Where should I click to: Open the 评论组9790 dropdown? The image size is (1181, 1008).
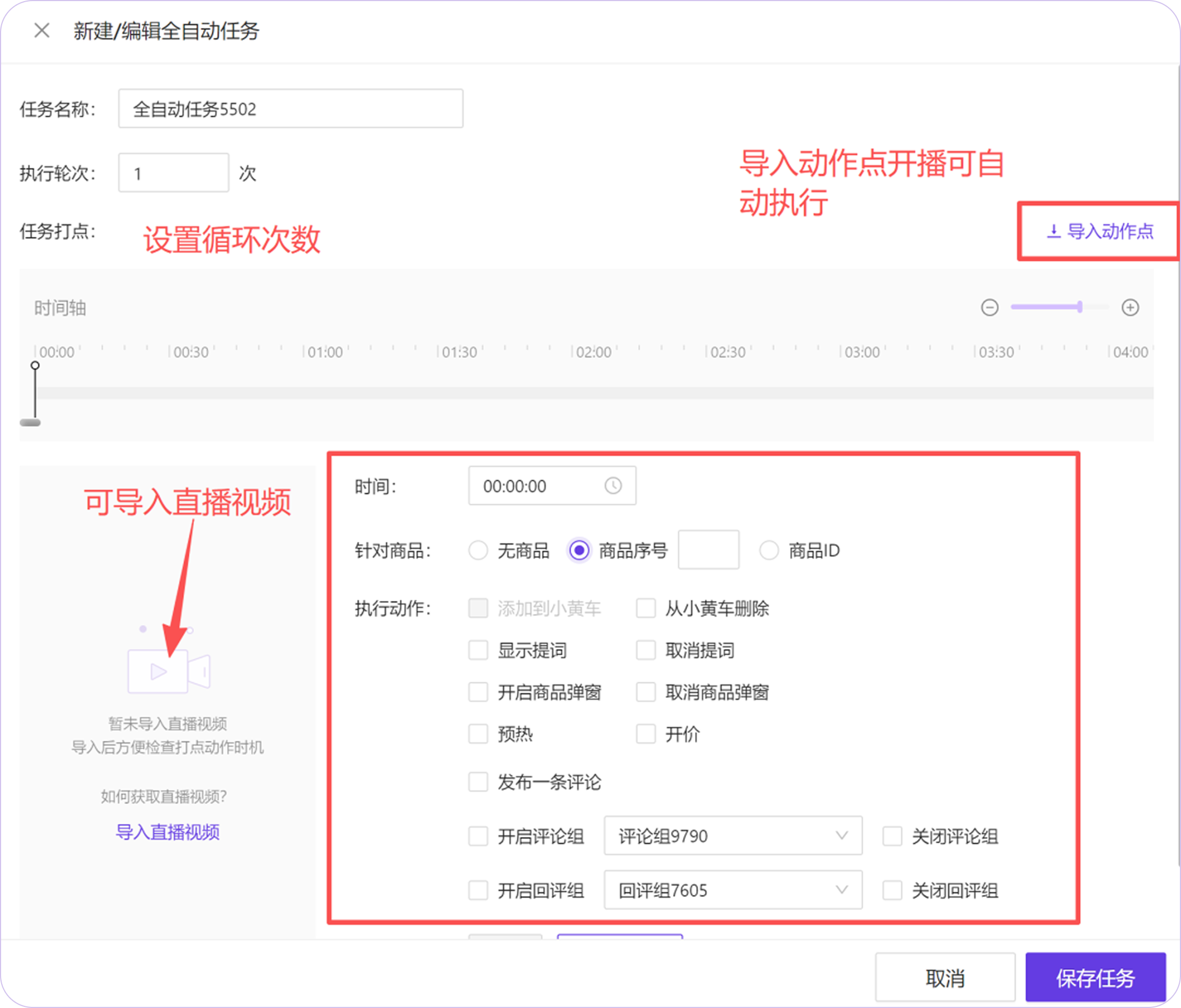[733, 836]
